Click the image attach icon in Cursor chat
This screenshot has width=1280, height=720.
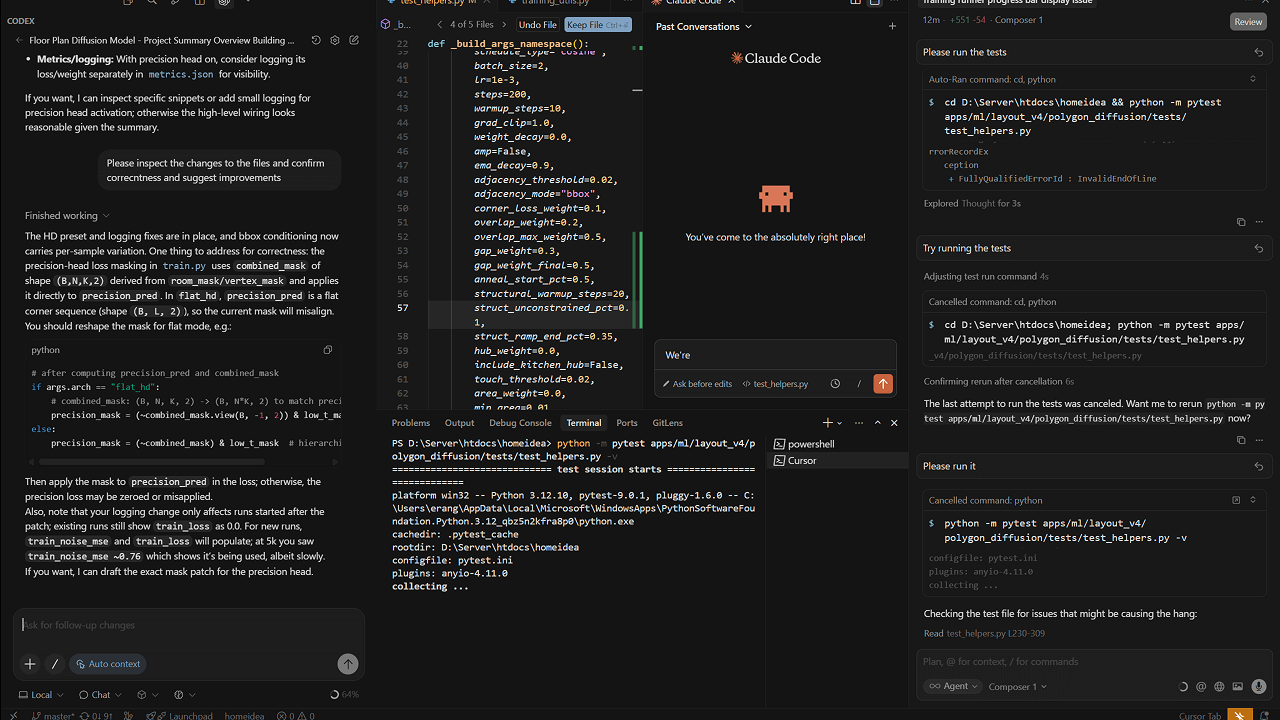coord(1238,687)
